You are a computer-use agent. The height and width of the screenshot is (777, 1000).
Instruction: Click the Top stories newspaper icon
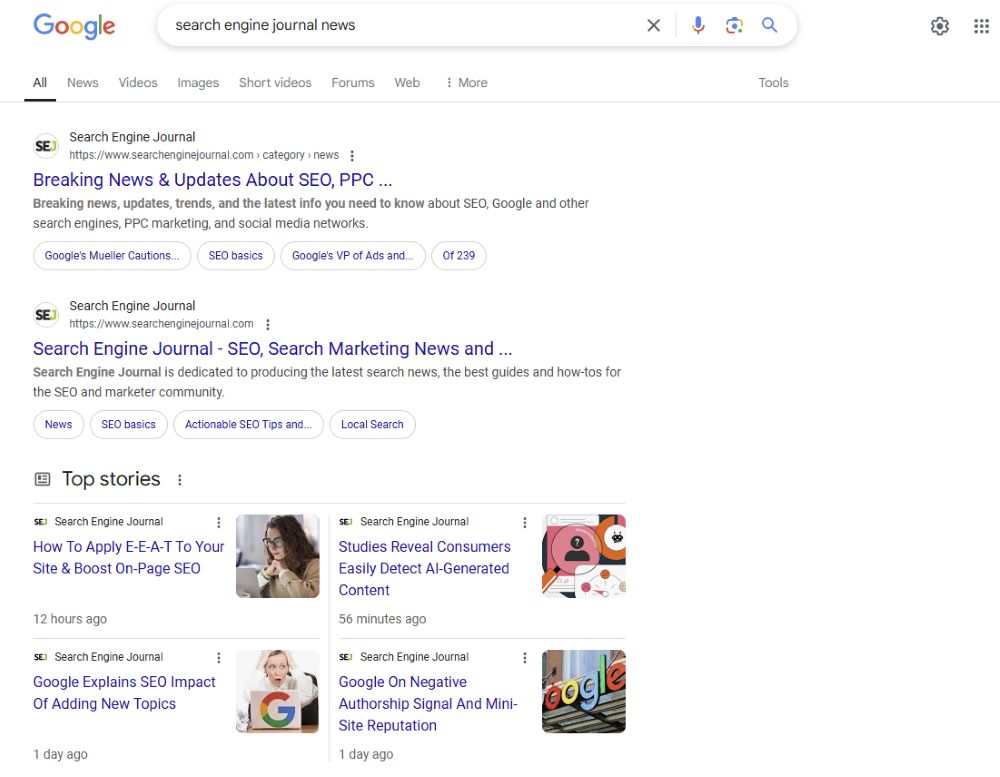[x=42, y=479]
